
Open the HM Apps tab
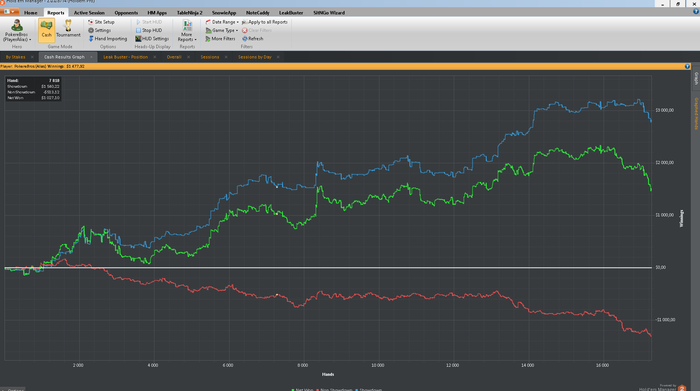coord(157,12)
